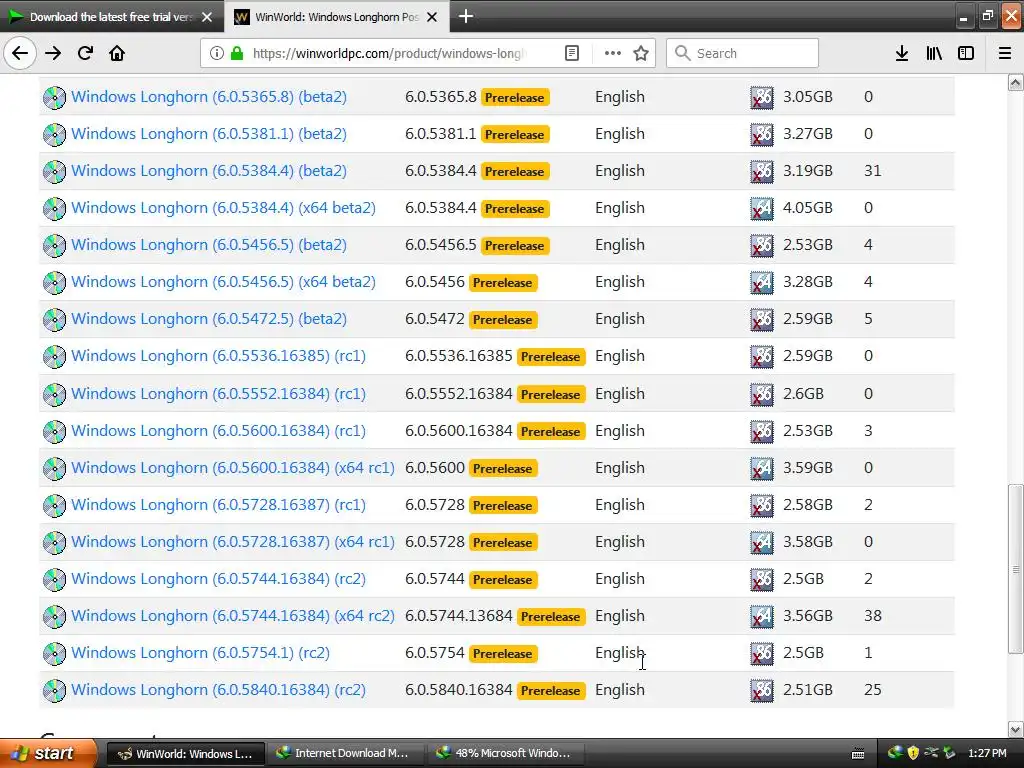
Task: Click download count 38 in x64 rc2 row
Action: tap(872, 616)
